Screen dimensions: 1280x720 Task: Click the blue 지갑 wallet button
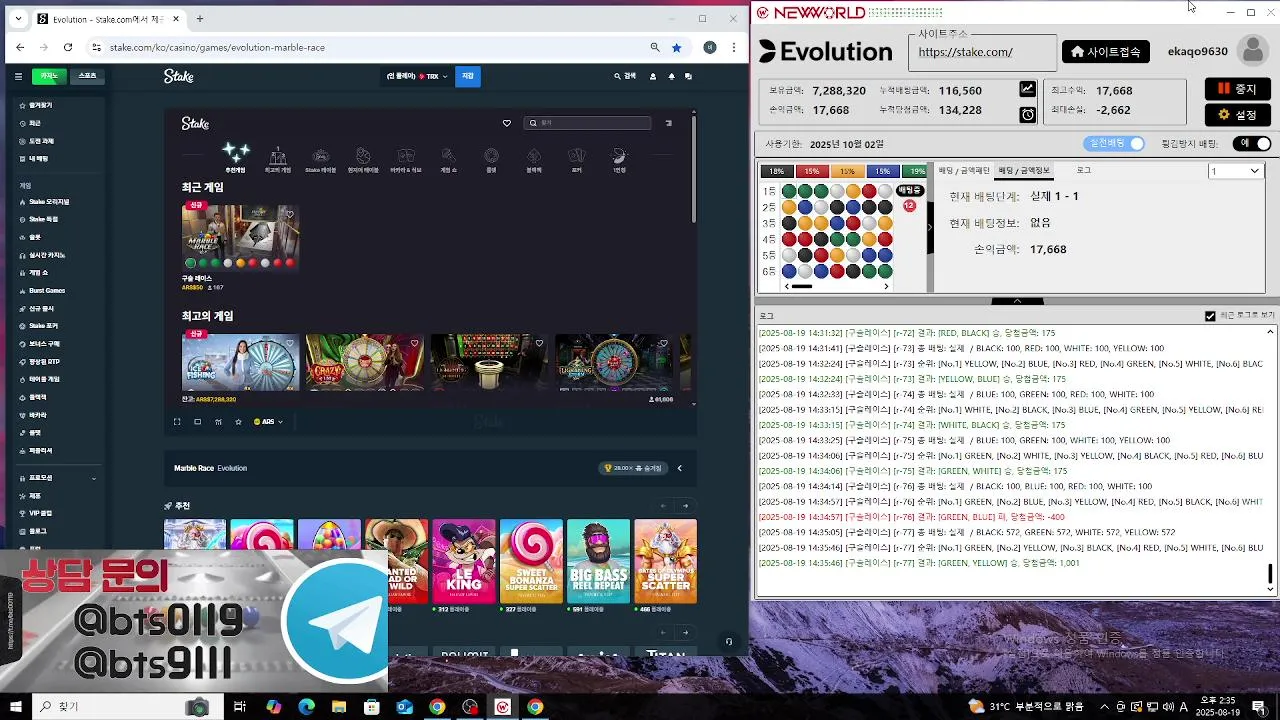(x=467, y=76)
